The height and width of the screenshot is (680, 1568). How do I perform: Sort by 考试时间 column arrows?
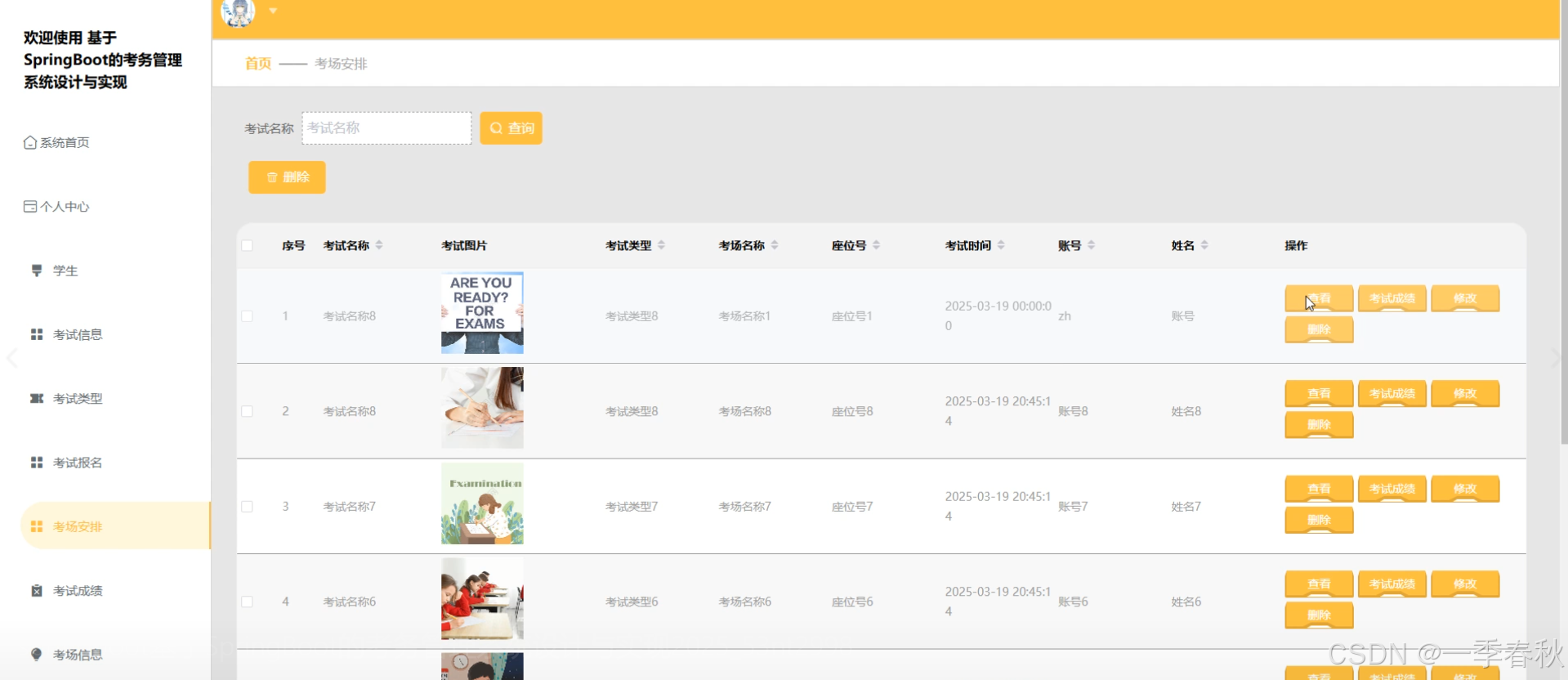1001,245
